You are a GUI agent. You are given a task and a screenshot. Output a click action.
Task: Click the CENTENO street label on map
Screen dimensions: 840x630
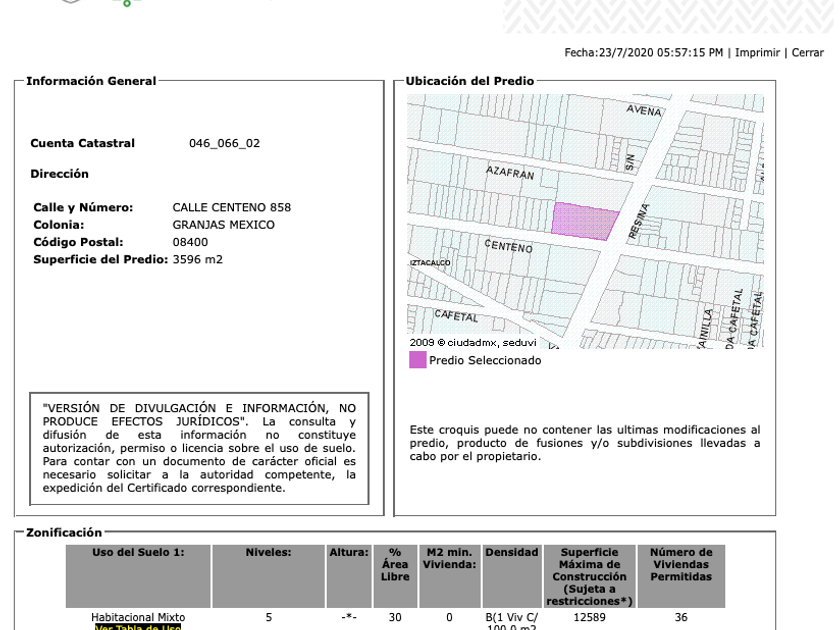coord(508,246)
